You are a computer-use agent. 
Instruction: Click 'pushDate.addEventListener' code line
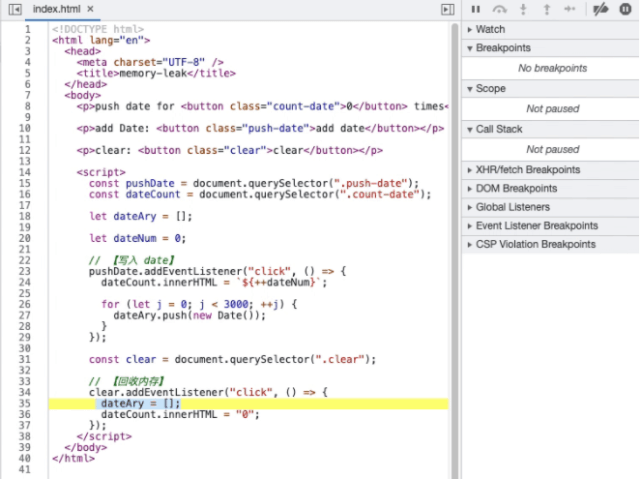pos(217,271)
